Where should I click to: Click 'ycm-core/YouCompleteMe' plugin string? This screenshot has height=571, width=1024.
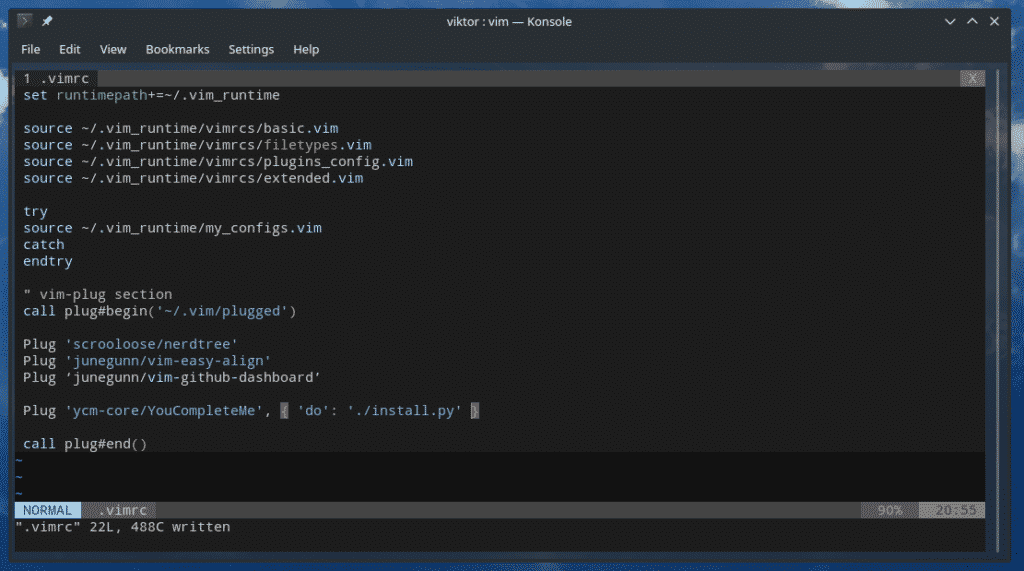(x=164, y=411)
